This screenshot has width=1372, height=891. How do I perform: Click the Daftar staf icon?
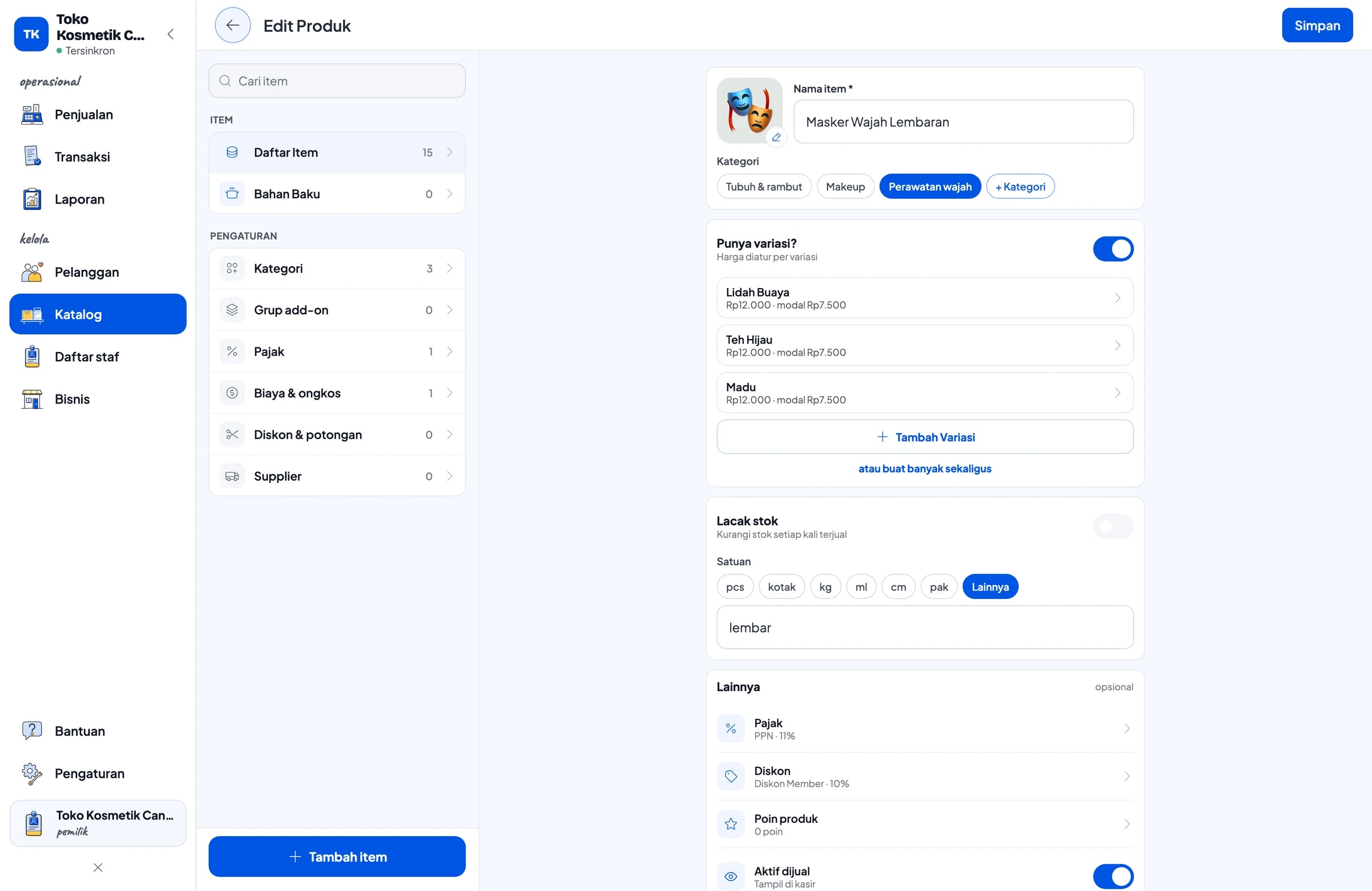pyautogui.click(x=32, y=357)
